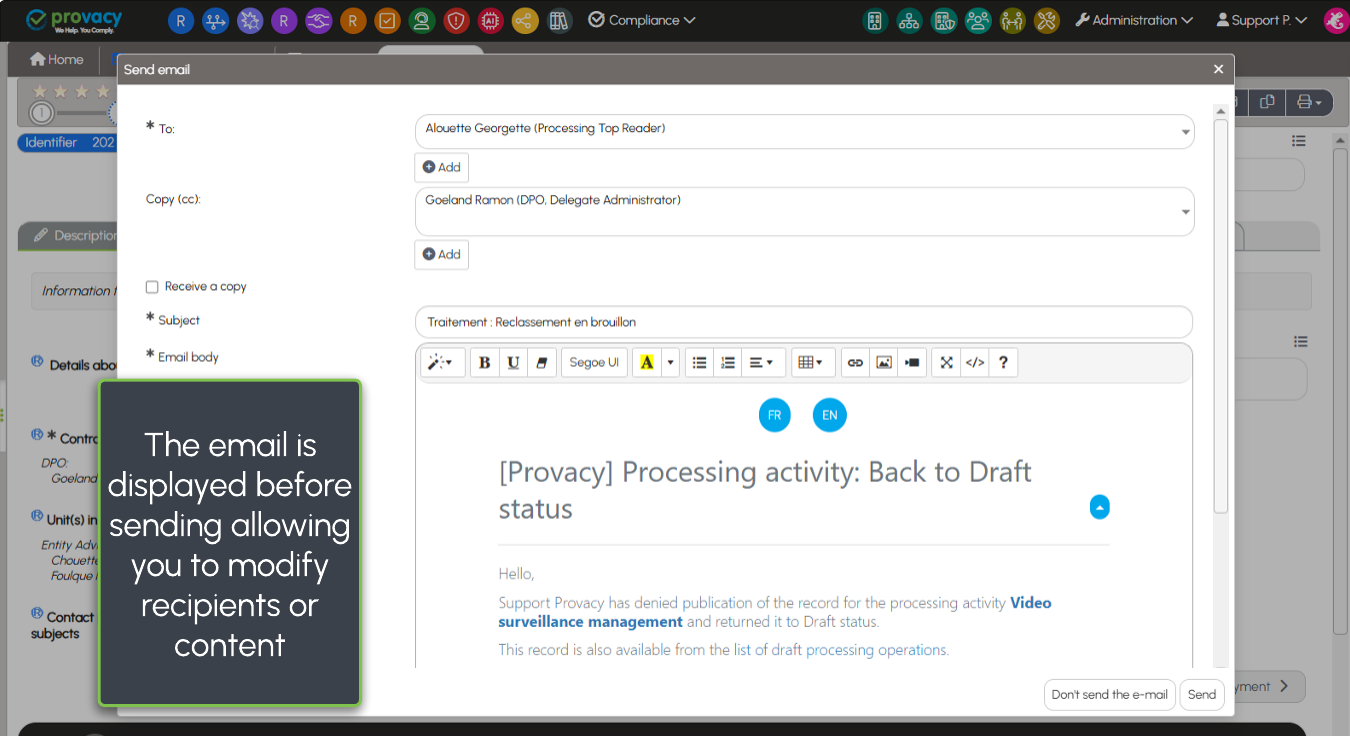This screenshot has width=1350, height=736.
Task: Toggle bold formatting in email editor
Action: pyautogui.click(x=485, y=363)
